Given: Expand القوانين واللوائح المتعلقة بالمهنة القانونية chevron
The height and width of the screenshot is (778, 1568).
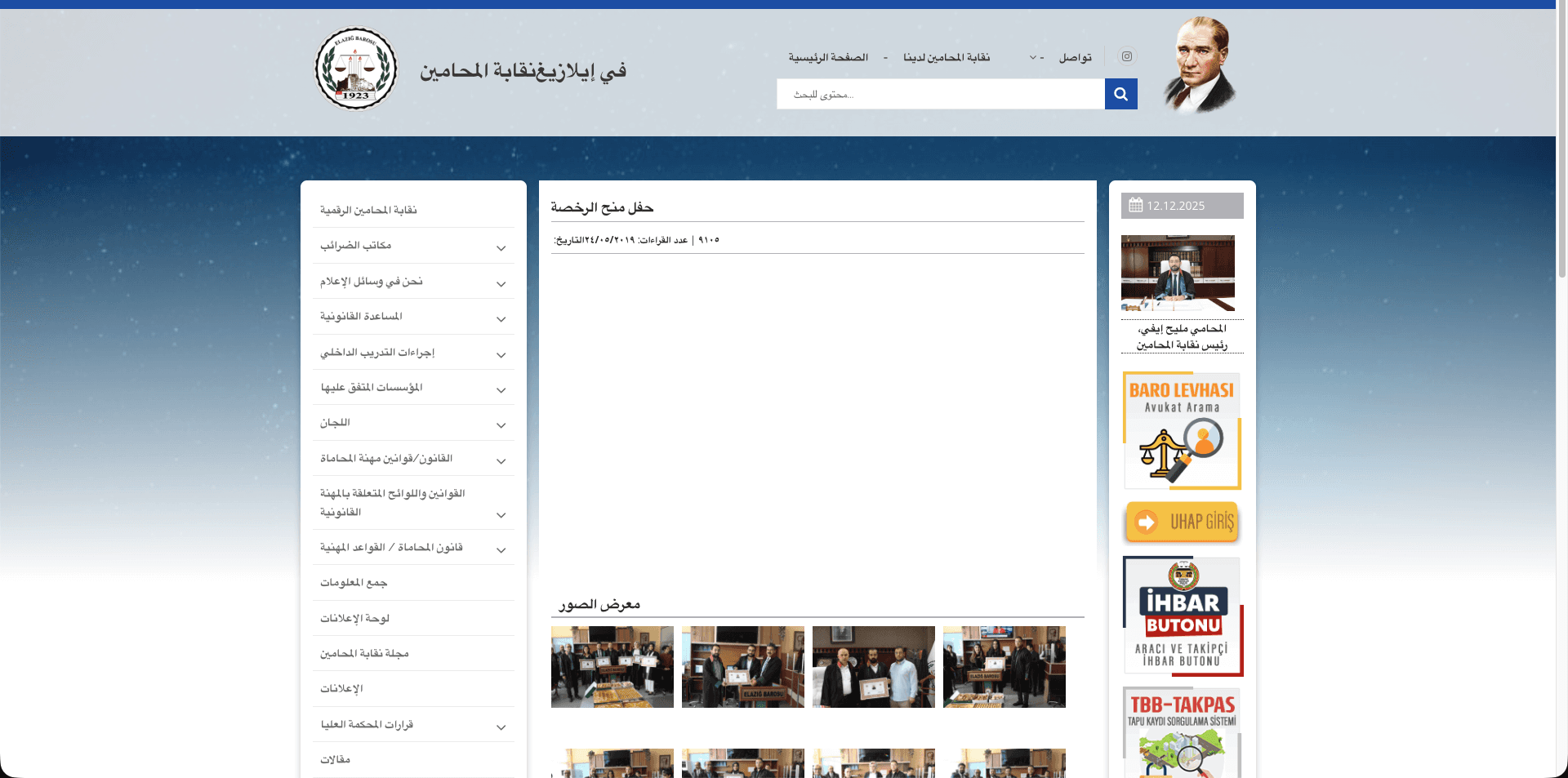Looking at the screenshot, I should pyautogui.click(x=501, y=515).
